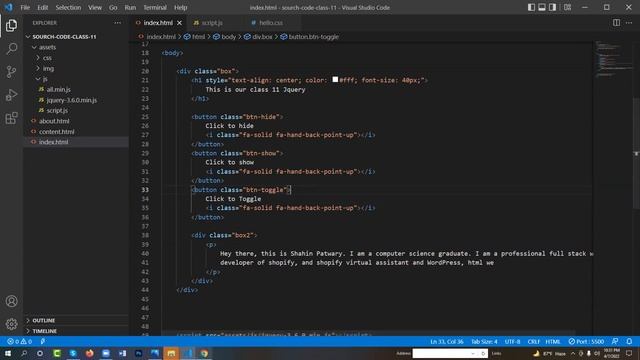Open the notifications bell in the status bar

[629, 341]
